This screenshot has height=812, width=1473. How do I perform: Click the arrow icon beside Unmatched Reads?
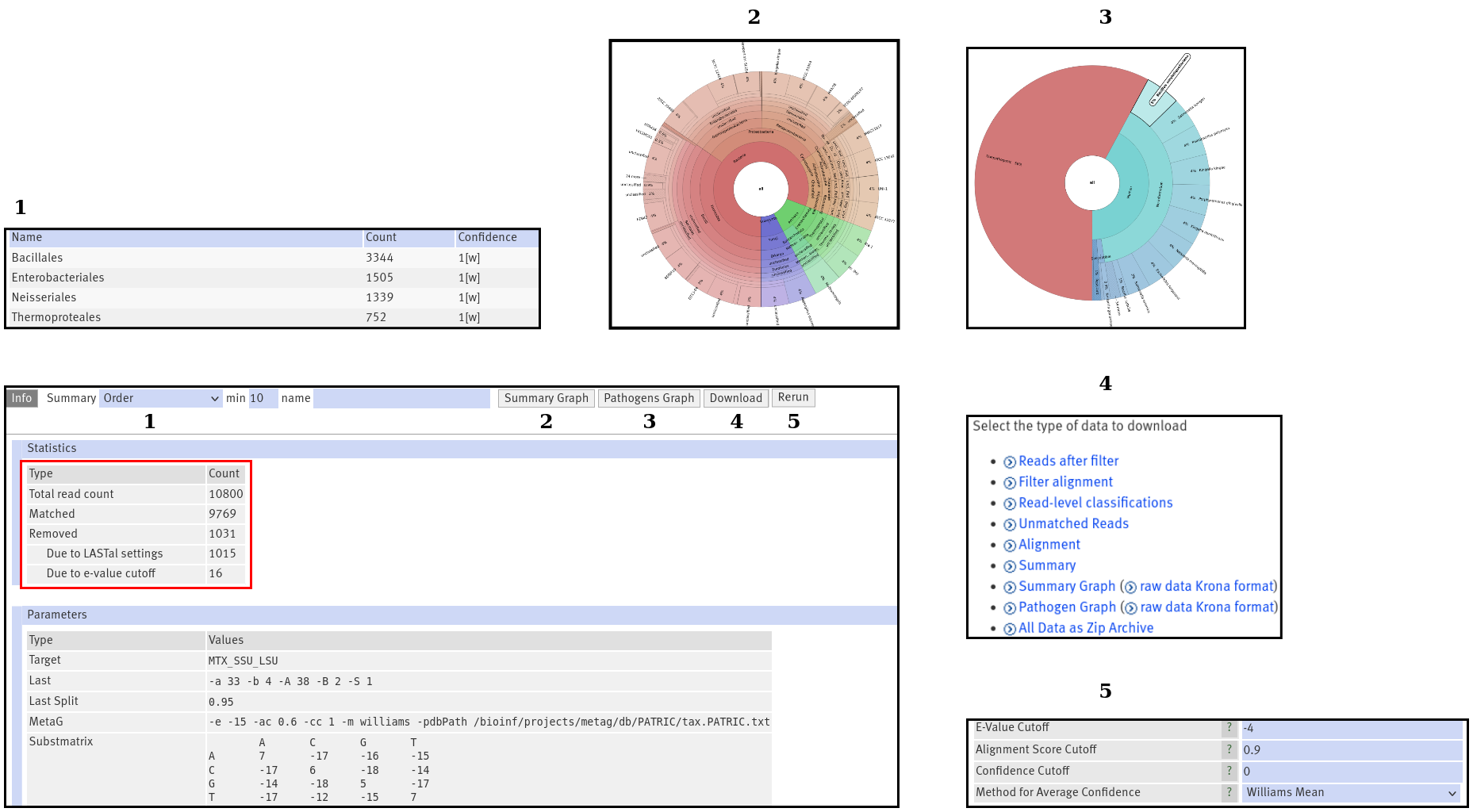pyautogui.click(x=1010, y=525)
